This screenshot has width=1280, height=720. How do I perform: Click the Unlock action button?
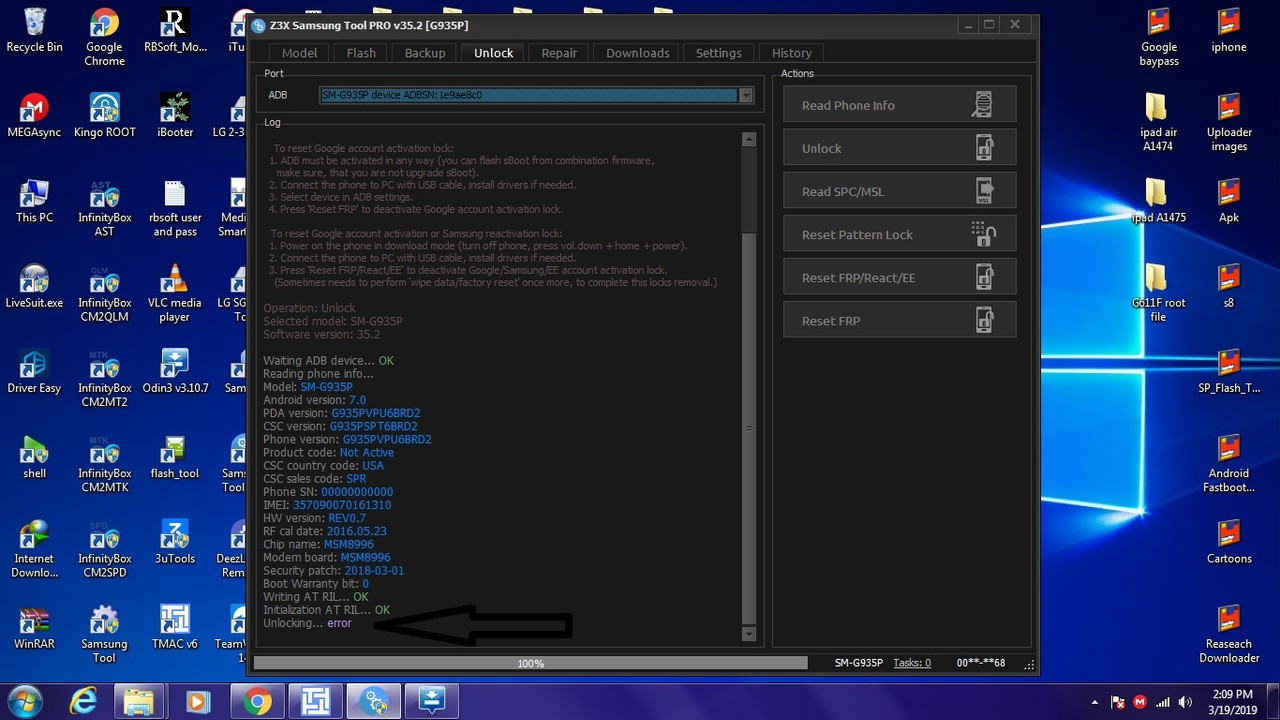900,148
